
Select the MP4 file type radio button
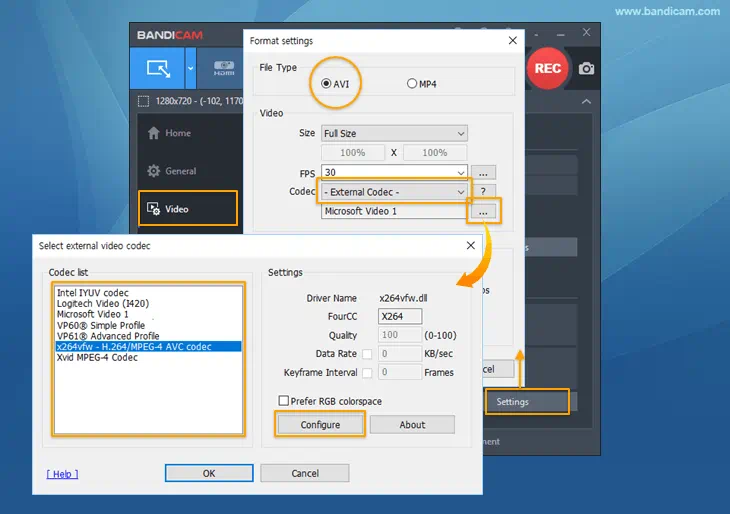click(x=412, y=84)
